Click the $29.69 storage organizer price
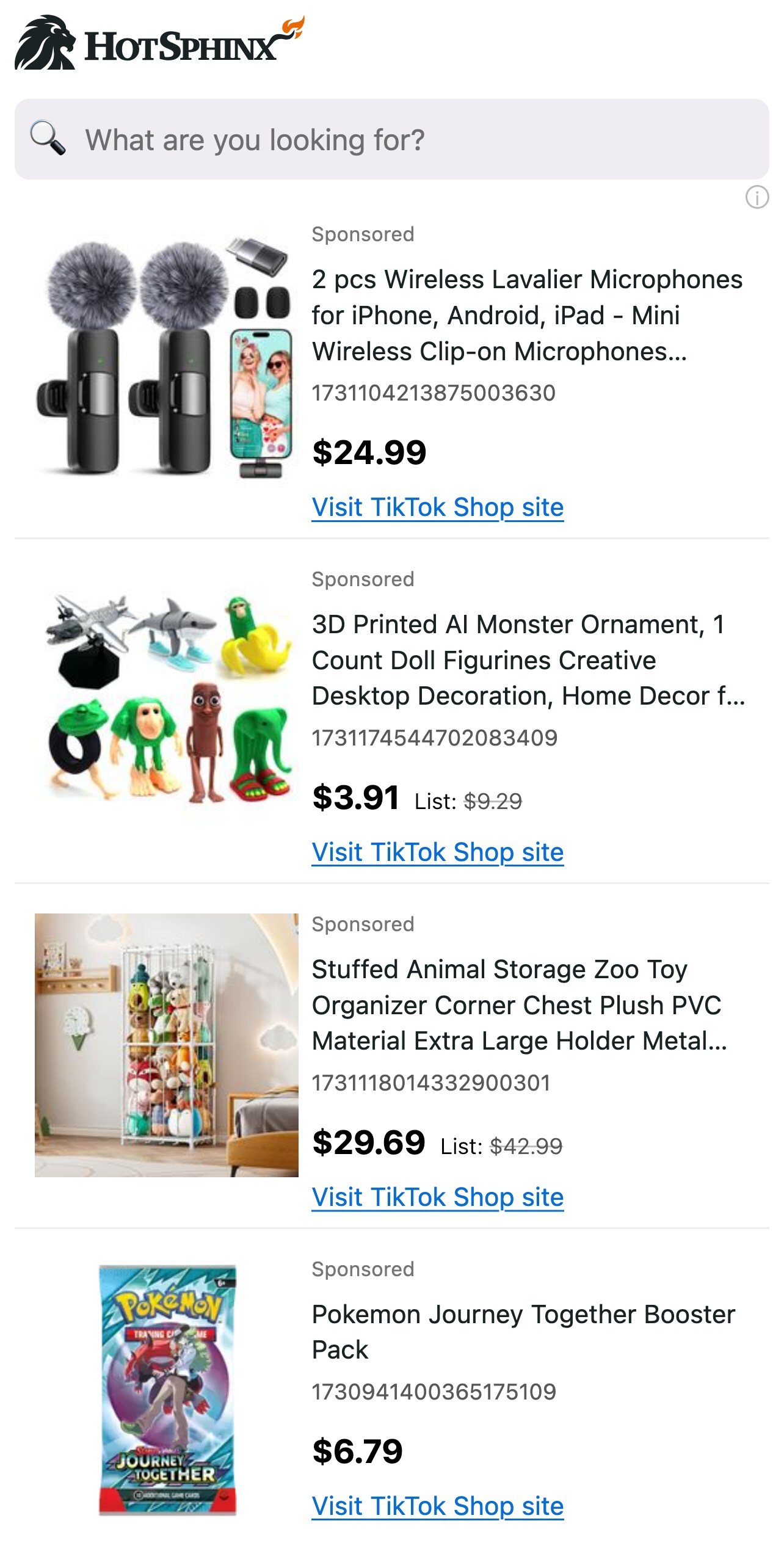784x1543 pixels. coord(368,1142)
